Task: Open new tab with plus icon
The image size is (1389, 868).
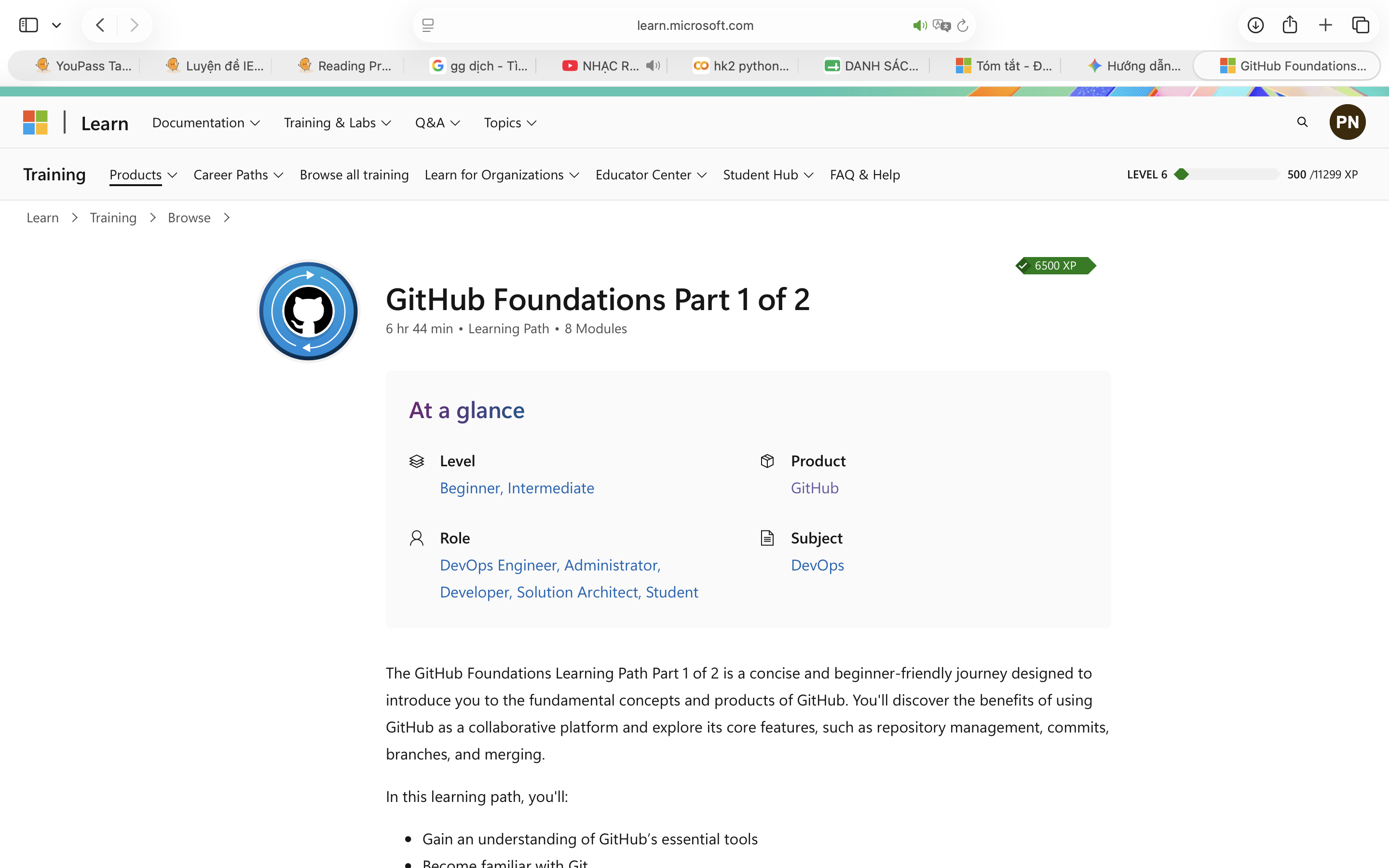Action: (1325, 25)
